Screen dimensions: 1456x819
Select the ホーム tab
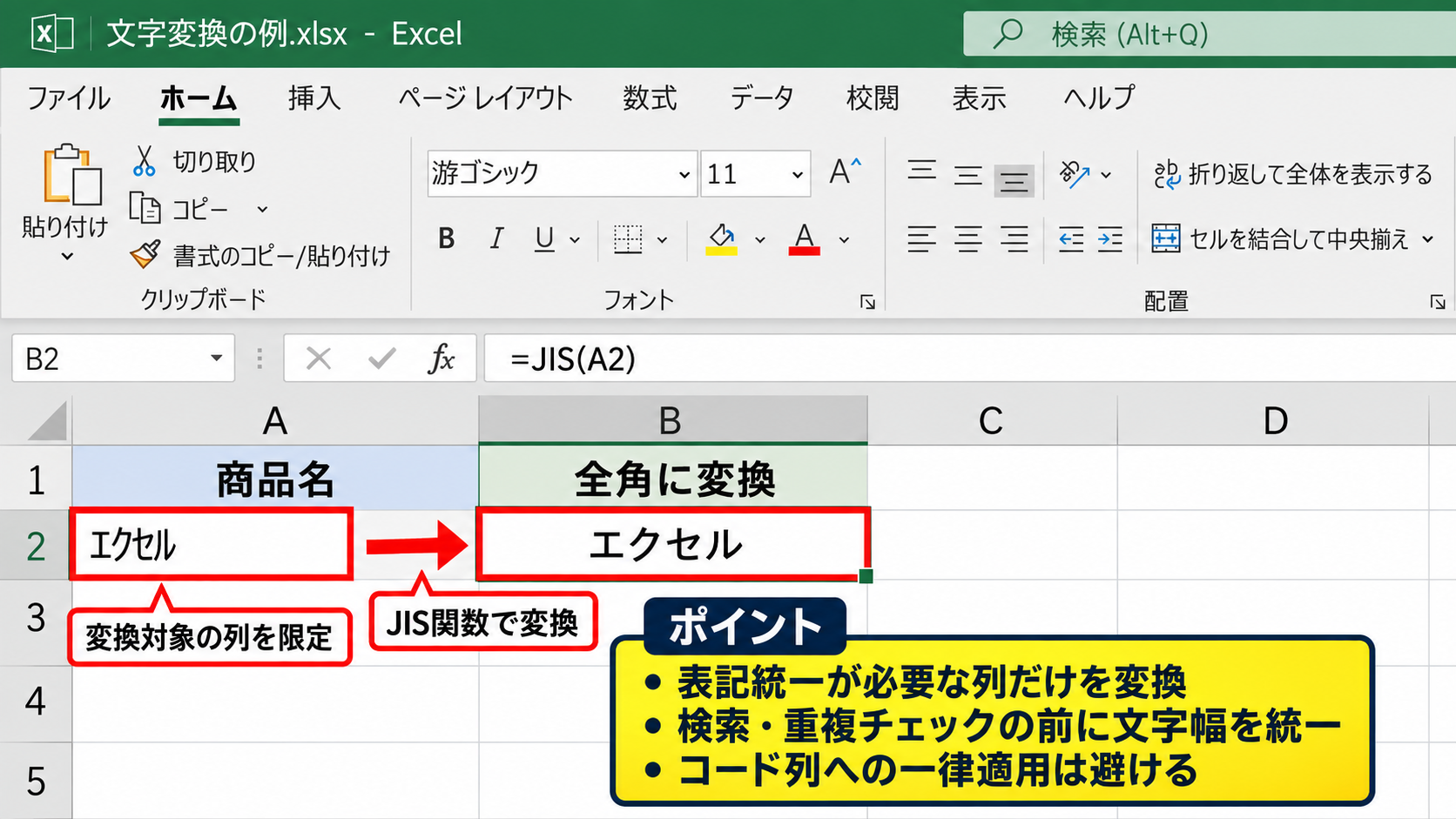199,97
